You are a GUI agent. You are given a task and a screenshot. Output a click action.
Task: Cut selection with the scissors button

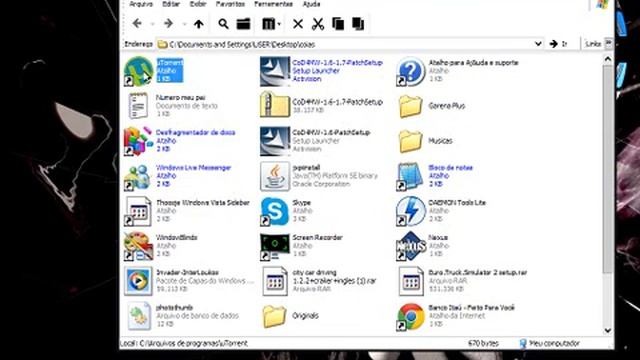point(318,24)
